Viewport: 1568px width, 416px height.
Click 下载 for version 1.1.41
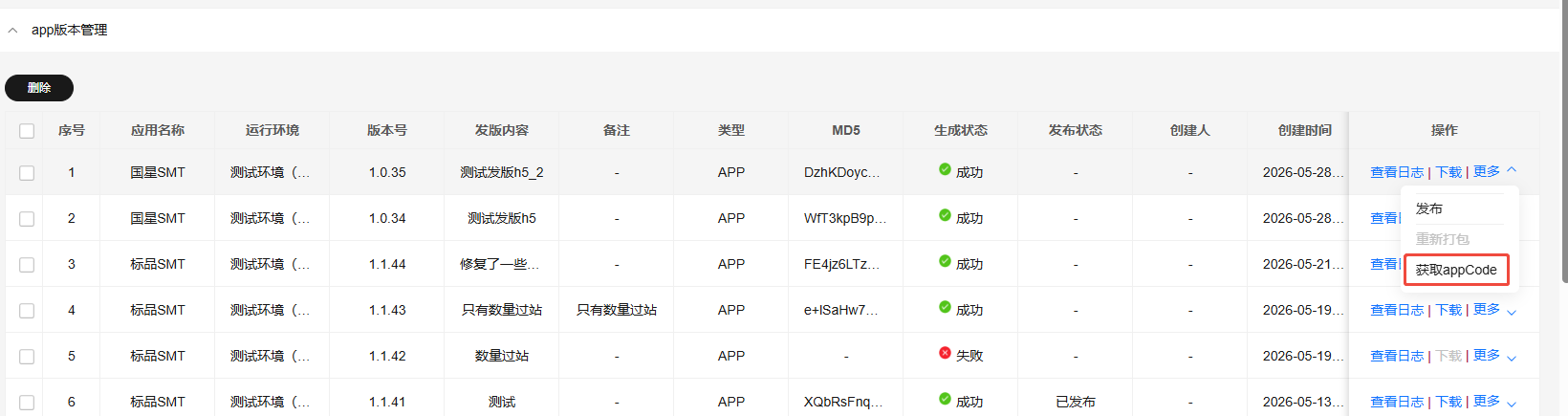1448,402
